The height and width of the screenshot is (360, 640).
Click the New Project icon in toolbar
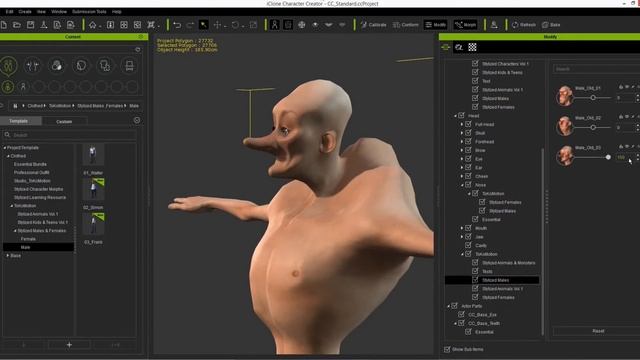coord(4,25)
